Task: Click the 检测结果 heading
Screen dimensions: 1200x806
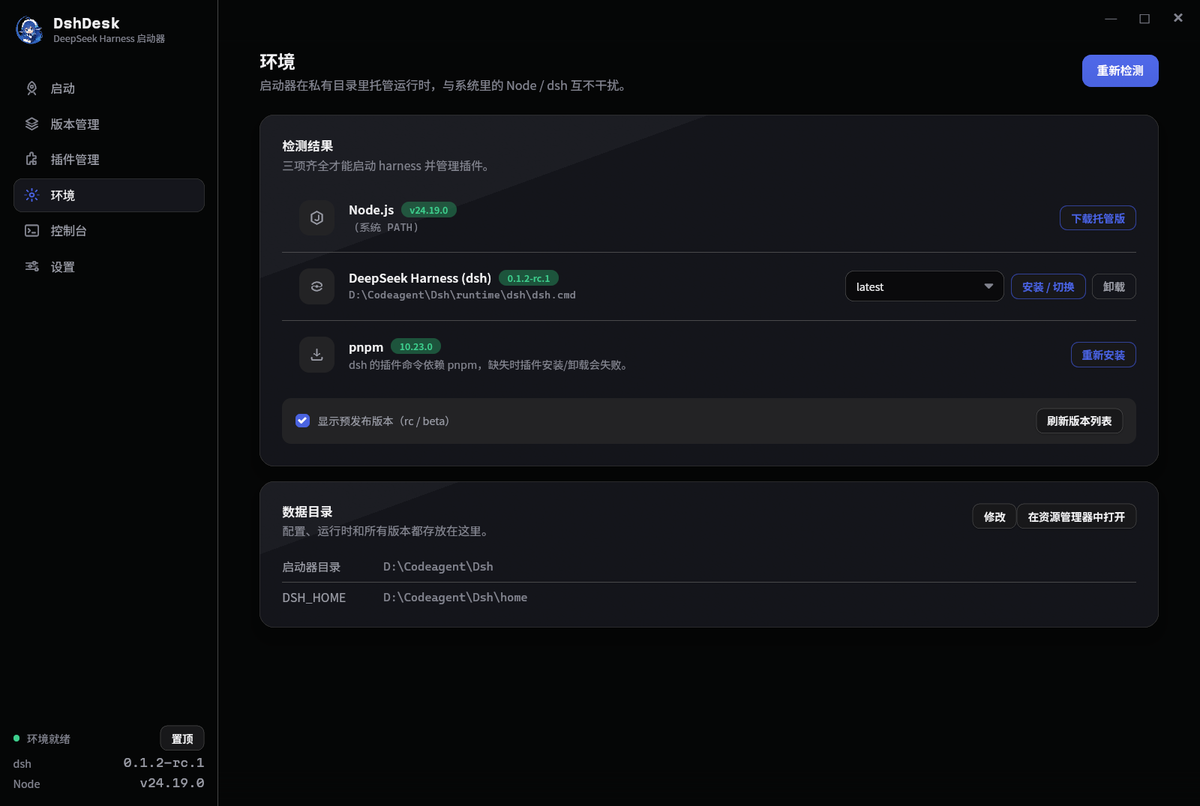Action: coord(308,146)
